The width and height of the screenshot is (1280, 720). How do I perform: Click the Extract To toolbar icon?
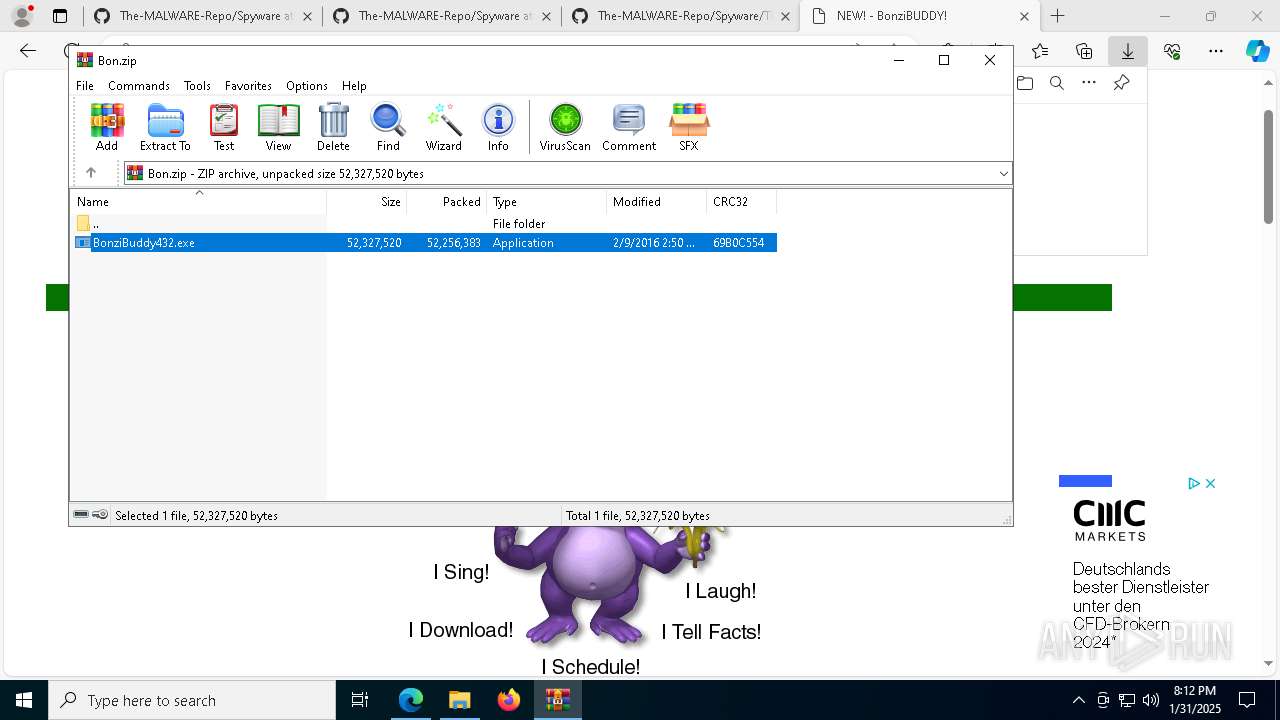165,127
